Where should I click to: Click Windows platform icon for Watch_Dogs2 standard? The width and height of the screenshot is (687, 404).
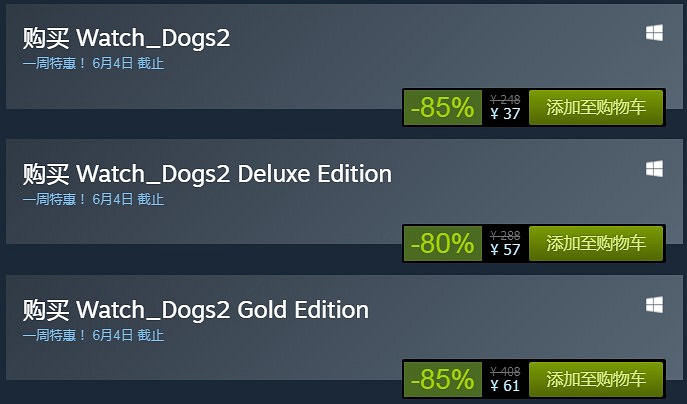click(654, 33)
